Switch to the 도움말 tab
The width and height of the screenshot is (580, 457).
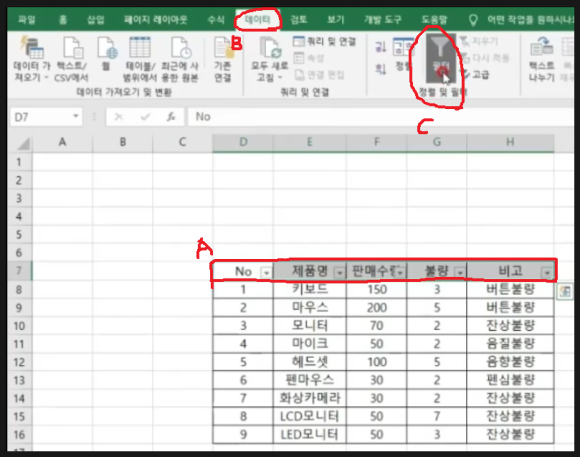pos(434,19)
